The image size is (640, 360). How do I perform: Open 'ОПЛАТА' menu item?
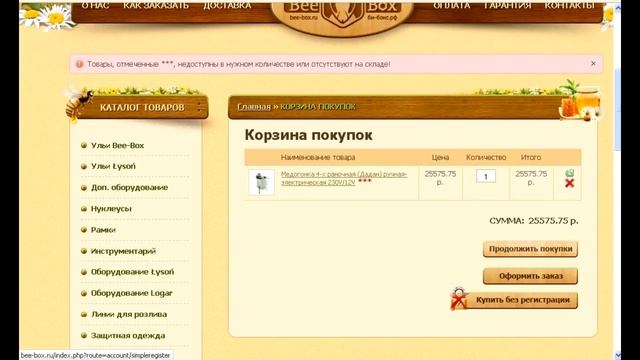[x=451, y=5]
